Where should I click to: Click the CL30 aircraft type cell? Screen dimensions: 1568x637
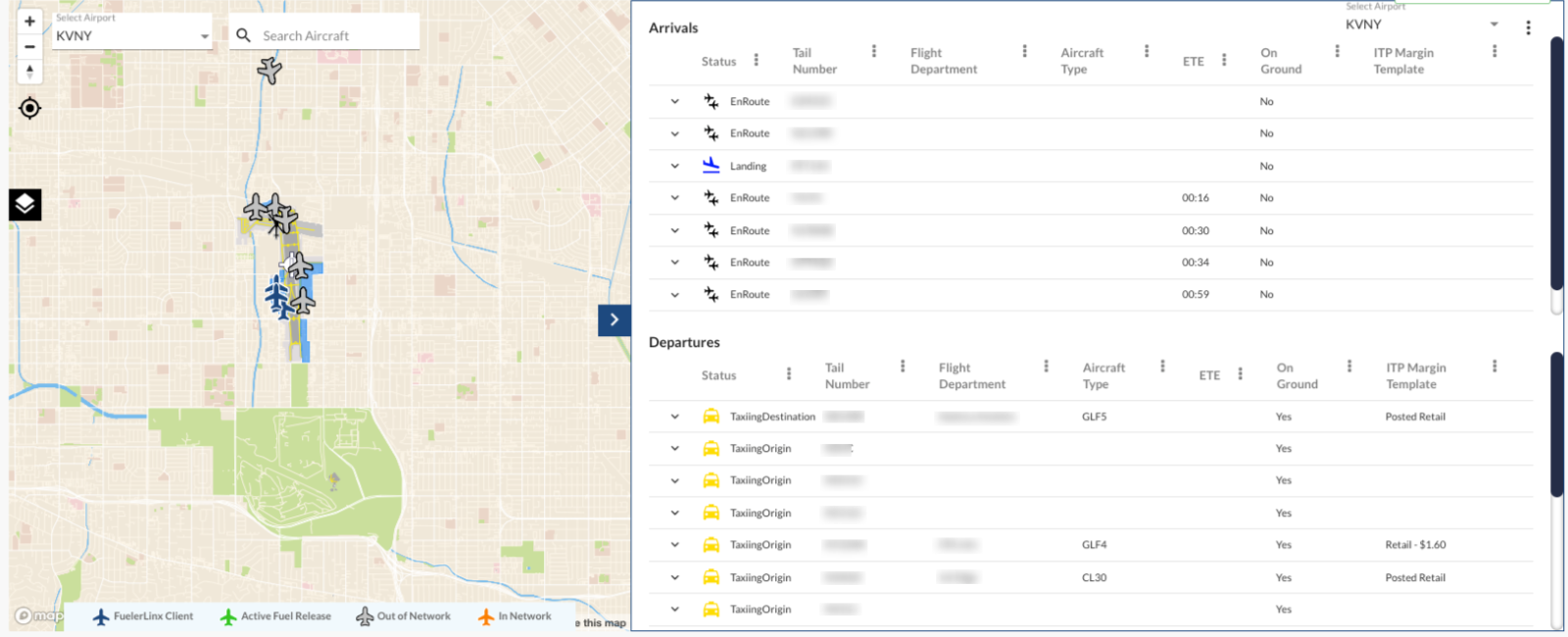(x=1094, y=577)
